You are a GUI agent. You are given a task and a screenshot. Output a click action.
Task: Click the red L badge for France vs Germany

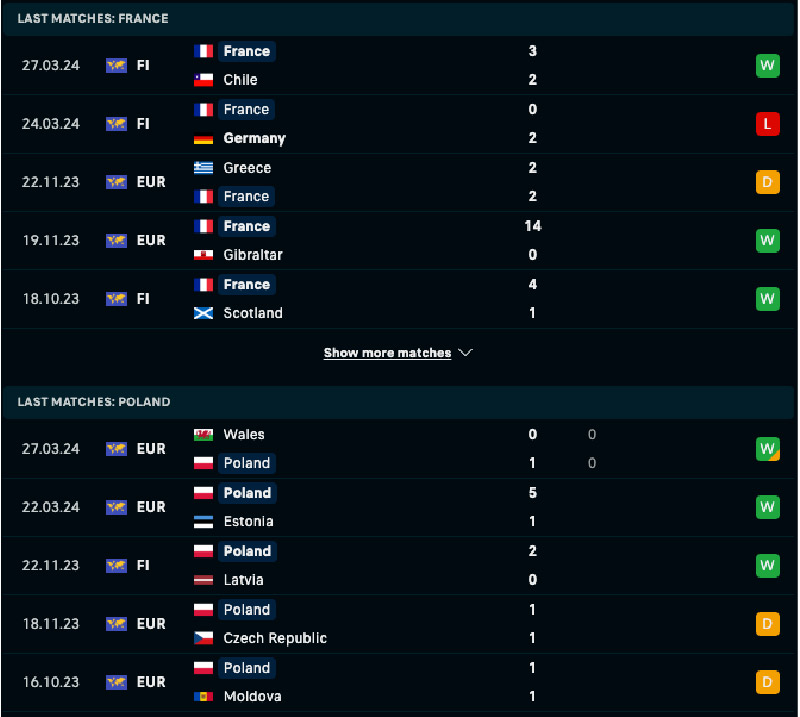[x=767, y=124]
